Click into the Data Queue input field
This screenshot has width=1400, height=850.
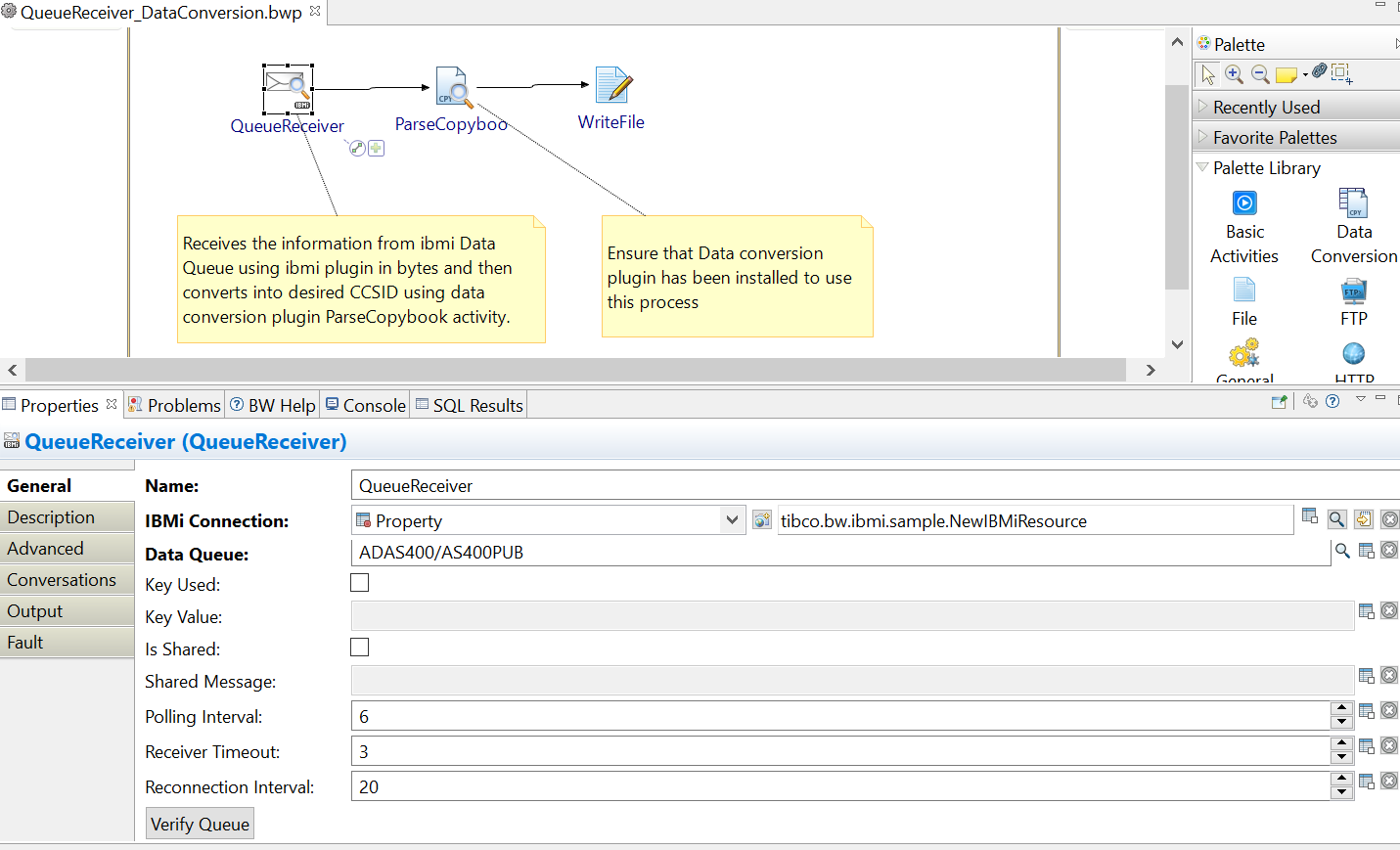point(841,553)
